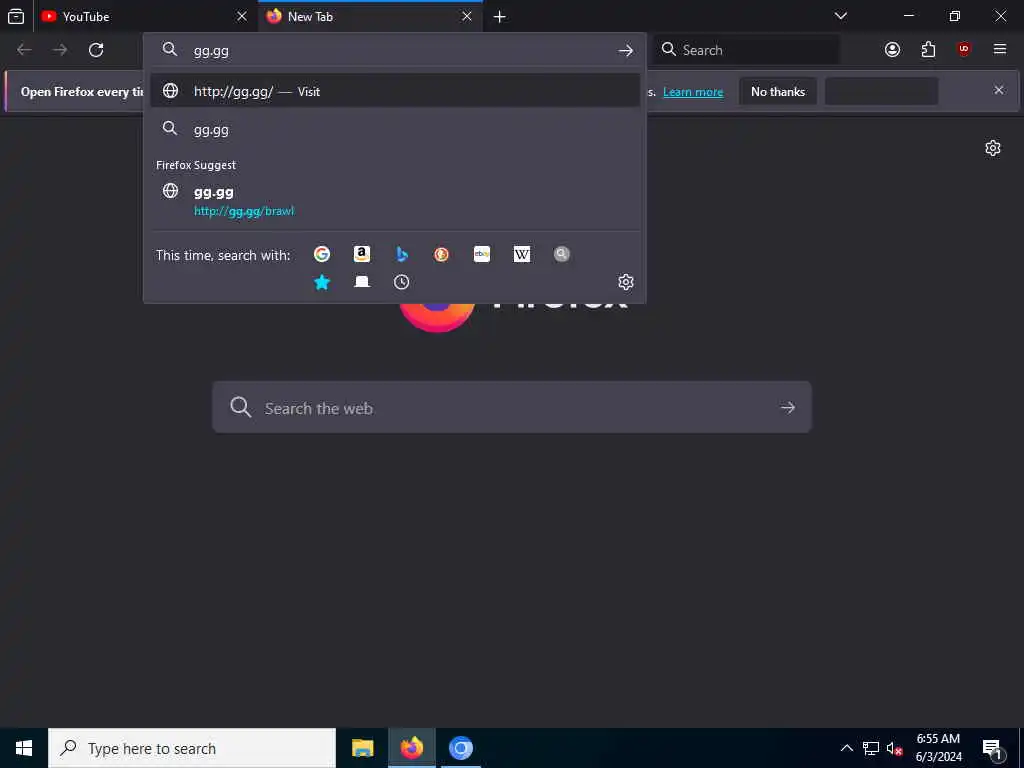
Task: Select the gg.gg search suggestion row
Action: click(x=394, y=129)
